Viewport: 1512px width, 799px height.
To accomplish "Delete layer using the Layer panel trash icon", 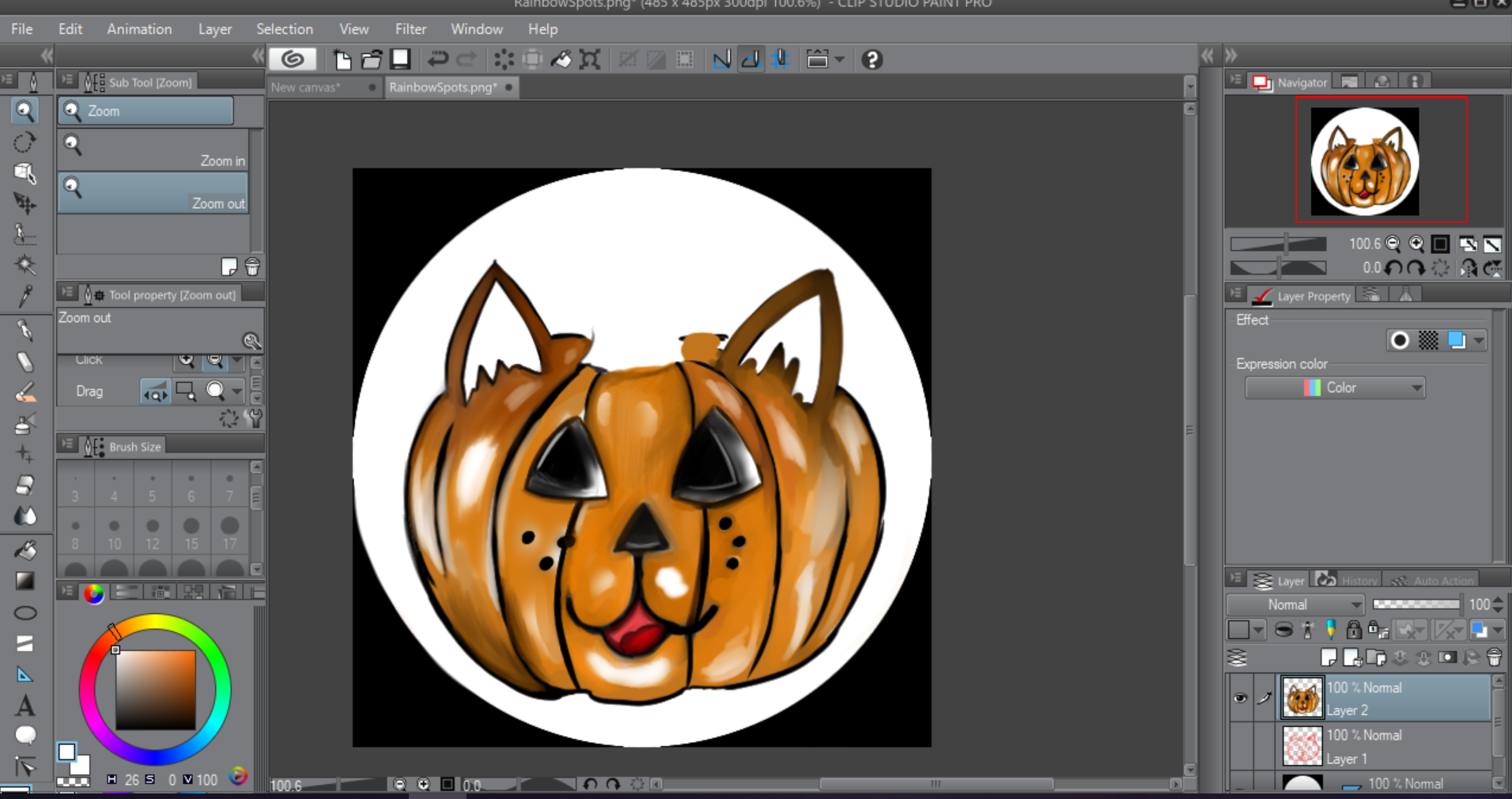I will [x=1494, y=657].
